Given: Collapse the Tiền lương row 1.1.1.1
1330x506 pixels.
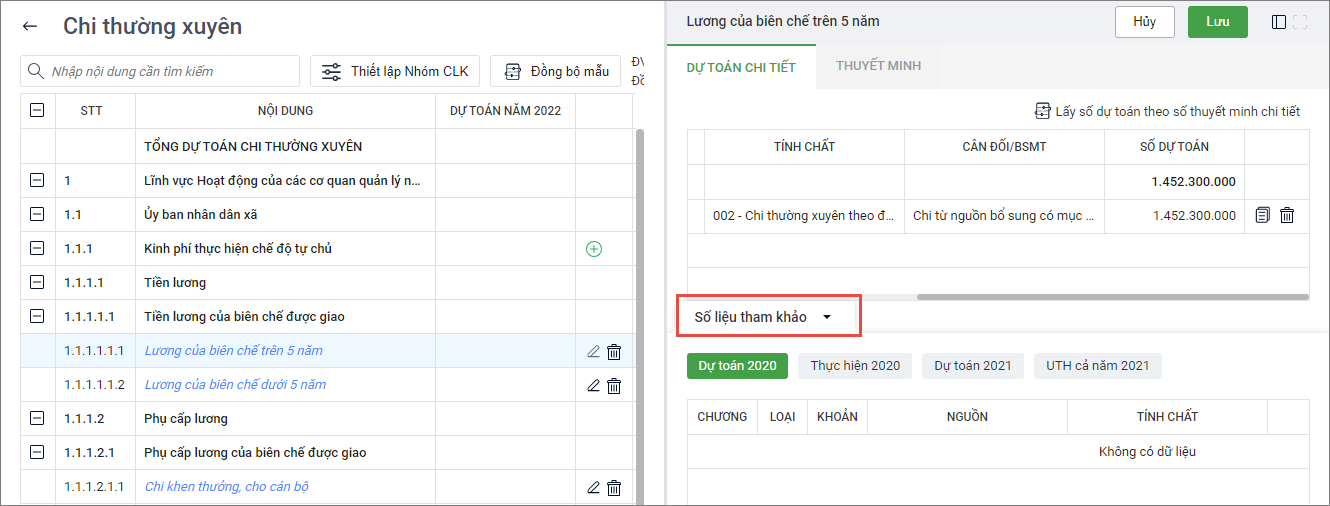Looking at the screenshot, I should pyautogui.click(x=37, y=283).
